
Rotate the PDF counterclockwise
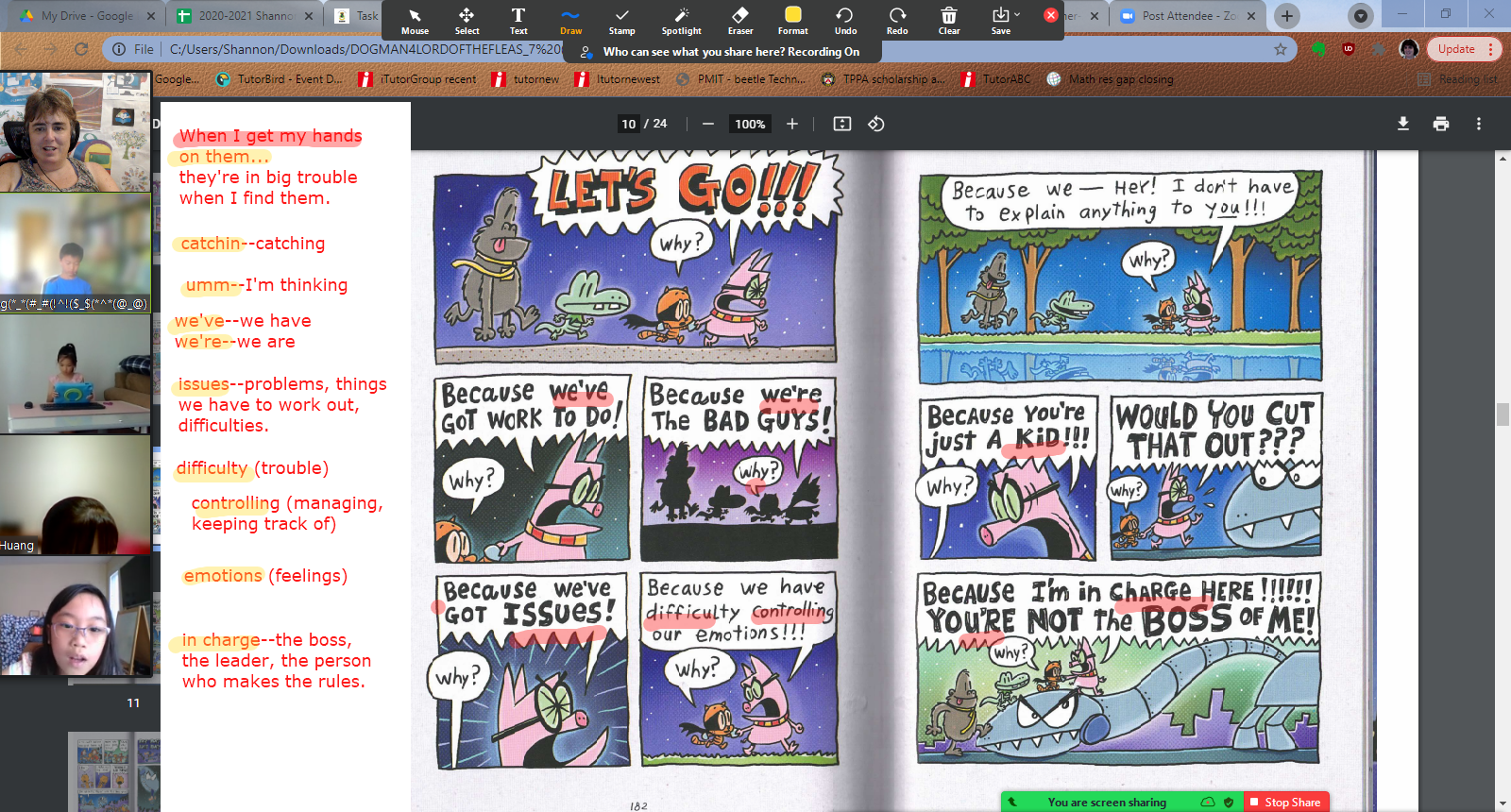pos(876,124)
